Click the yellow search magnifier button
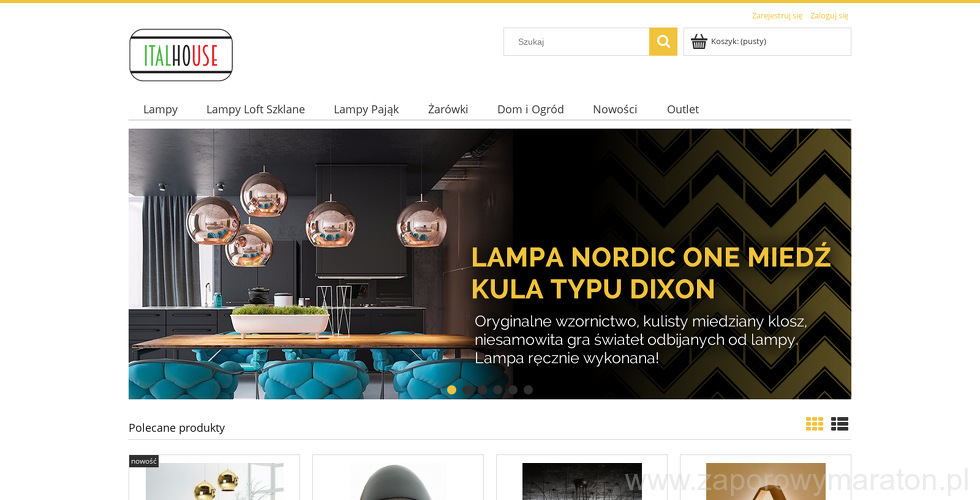 pos(663,42)
